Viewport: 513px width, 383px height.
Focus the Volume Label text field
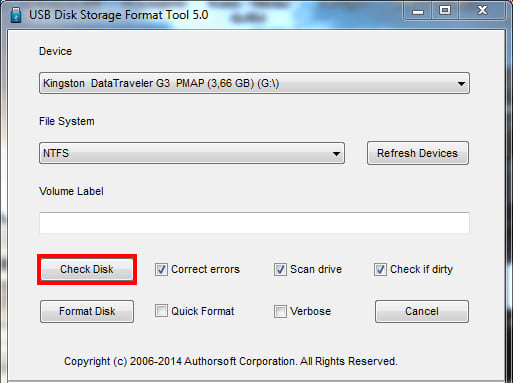coord(254,223)
